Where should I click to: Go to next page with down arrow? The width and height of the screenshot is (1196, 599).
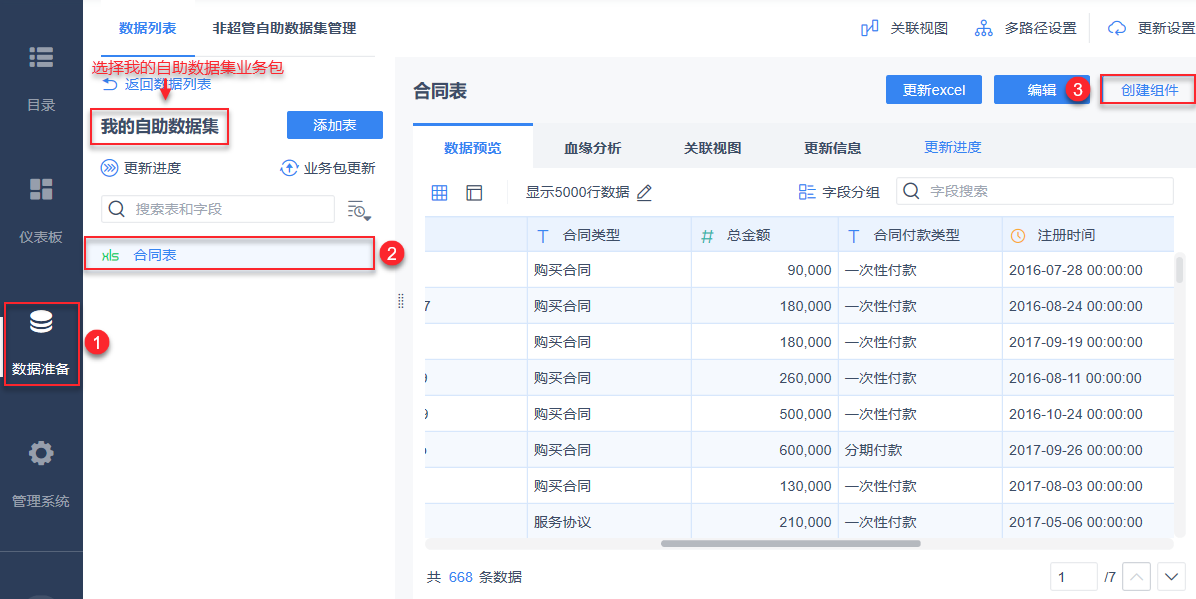(1171, 577)
